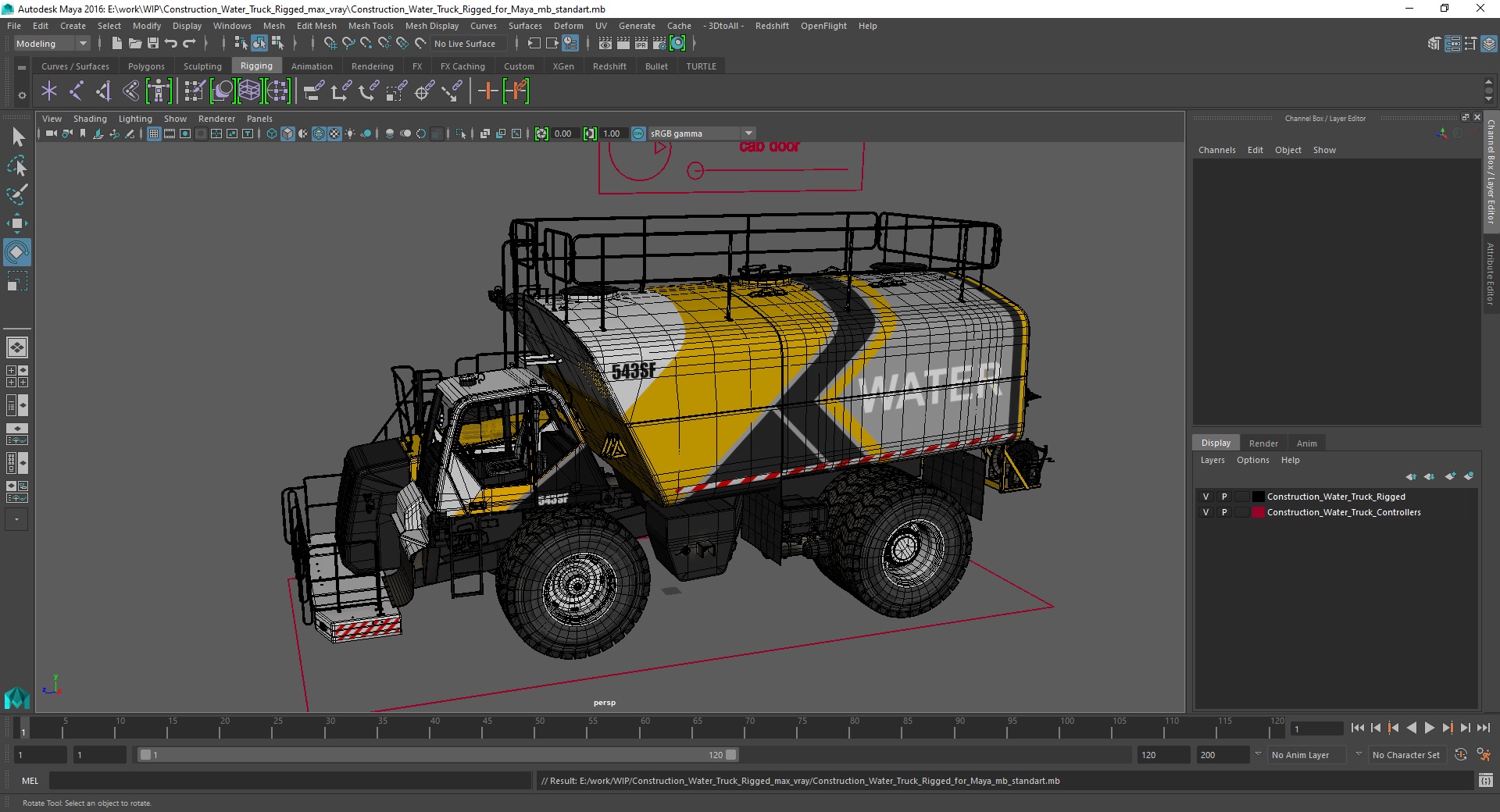Open the Channels menu in Channel Box
Image resolution: width=1500 pixels, height=812 pixels.
click(x=1216, y=150)
